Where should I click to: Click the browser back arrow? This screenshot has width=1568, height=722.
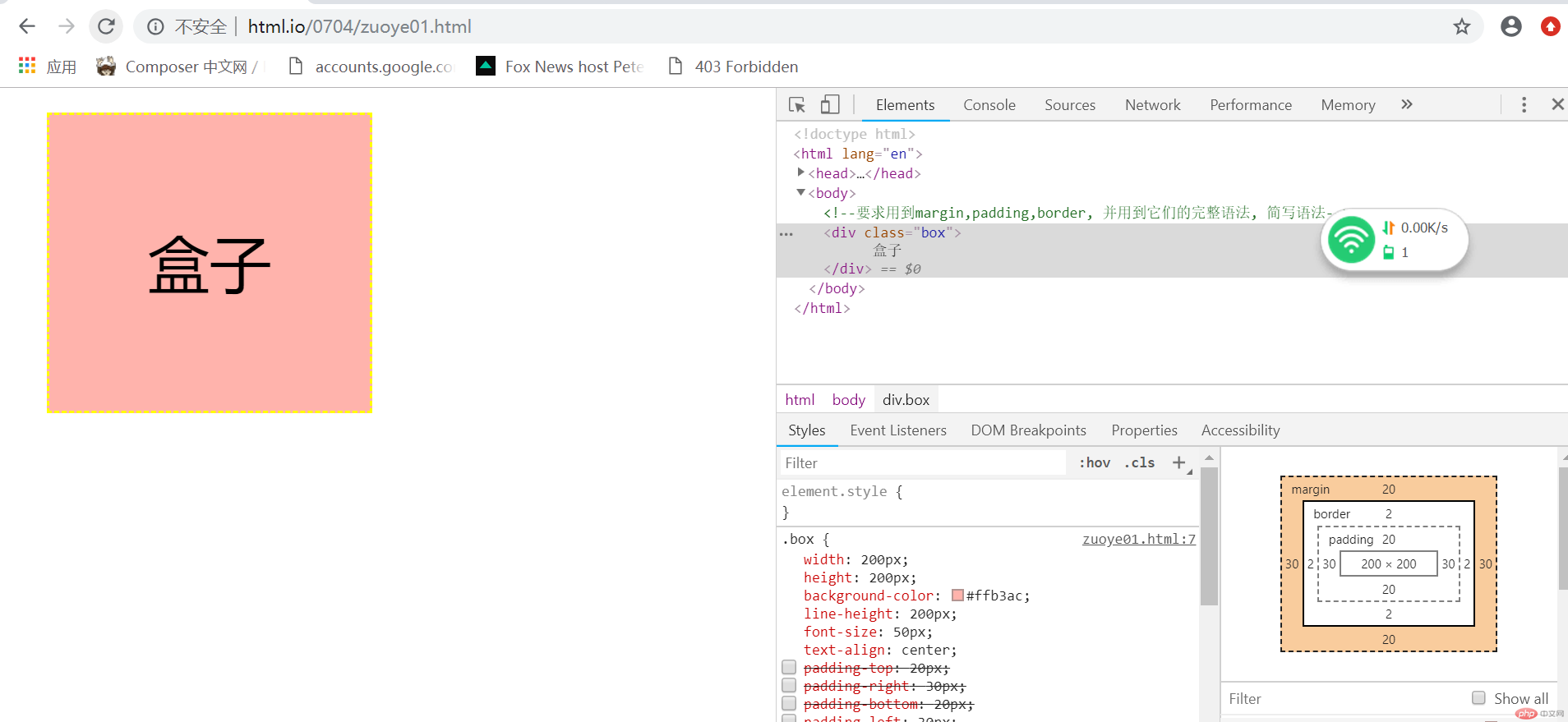pyautogui.click(x=27, y=26)
